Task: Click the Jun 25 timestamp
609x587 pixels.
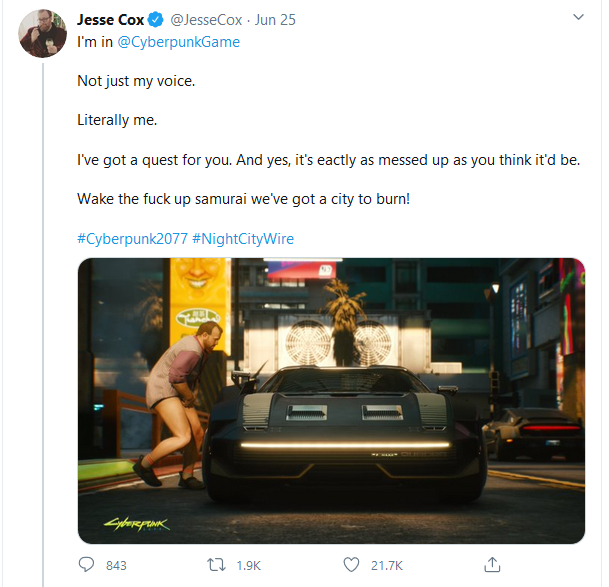Action: (275, 20)
